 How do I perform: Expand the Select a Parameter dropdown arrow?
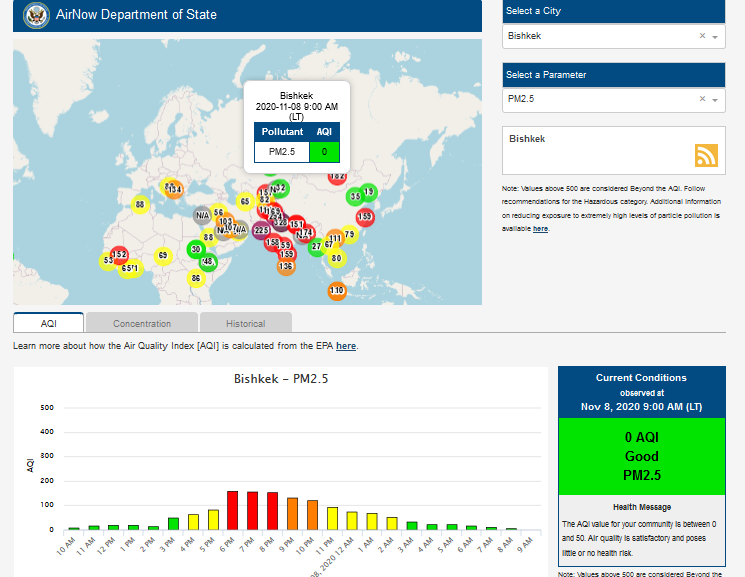click(x=715, y=99)
